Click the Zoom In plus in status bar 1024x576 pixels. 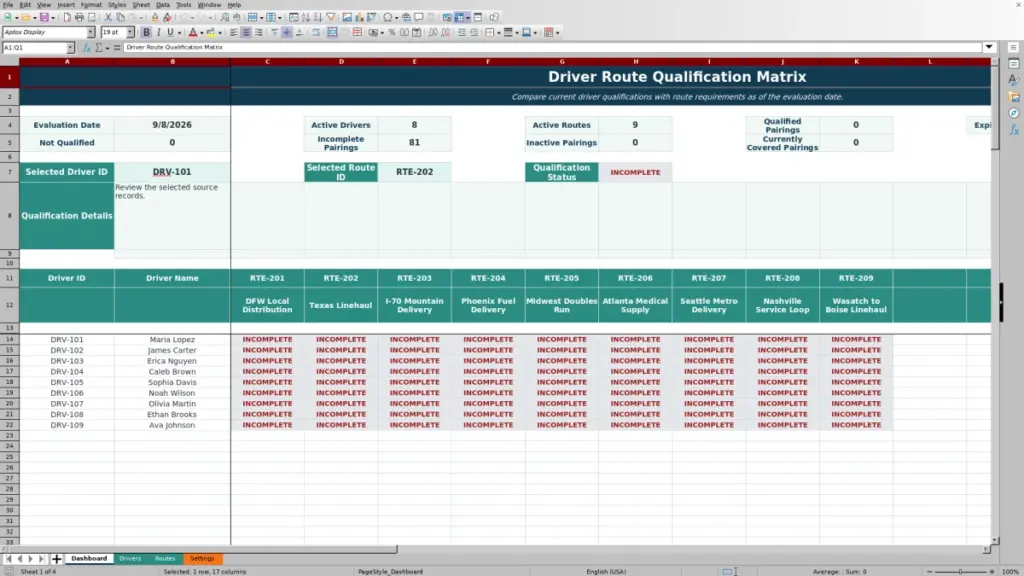tap(991, 571)
